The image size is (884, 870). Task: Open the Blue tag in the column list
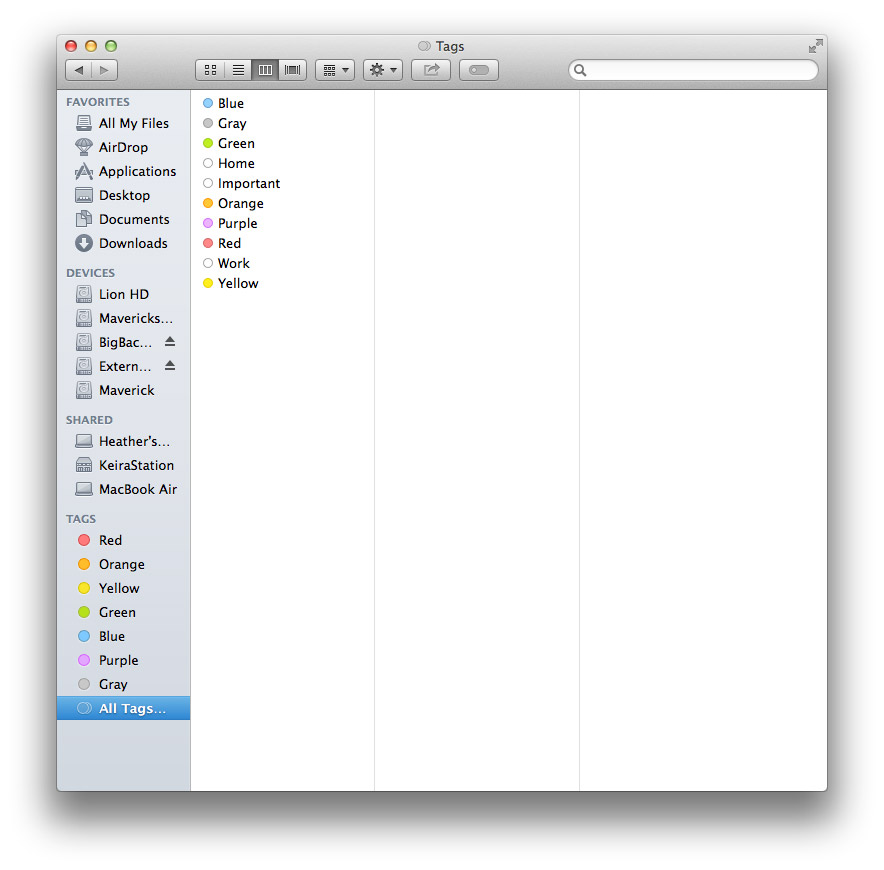click(282, 103)
